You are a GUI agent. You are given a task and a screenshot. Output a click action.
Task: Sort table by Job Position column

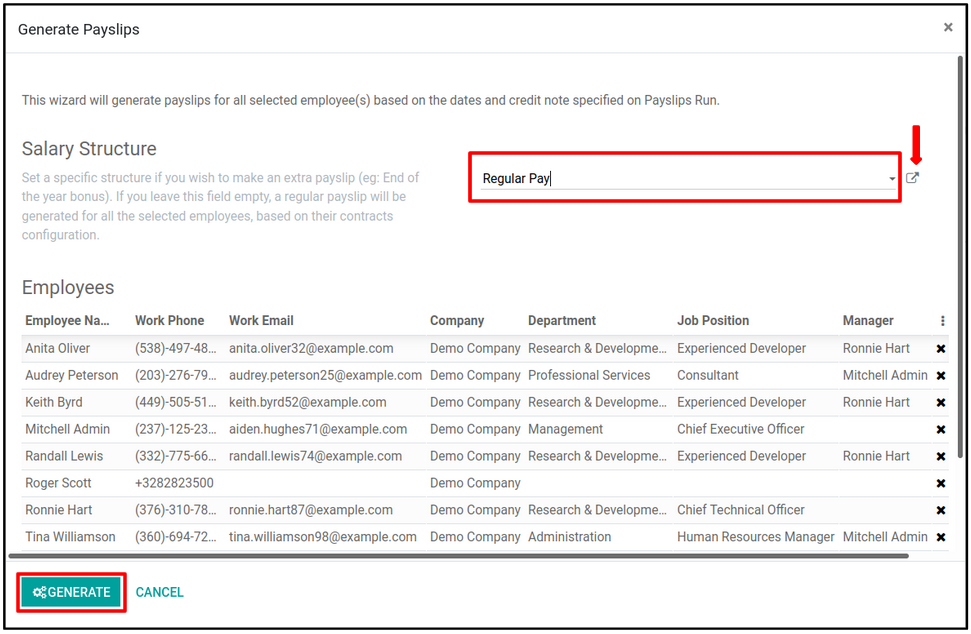pyautogui.click(x=713, y=321)
